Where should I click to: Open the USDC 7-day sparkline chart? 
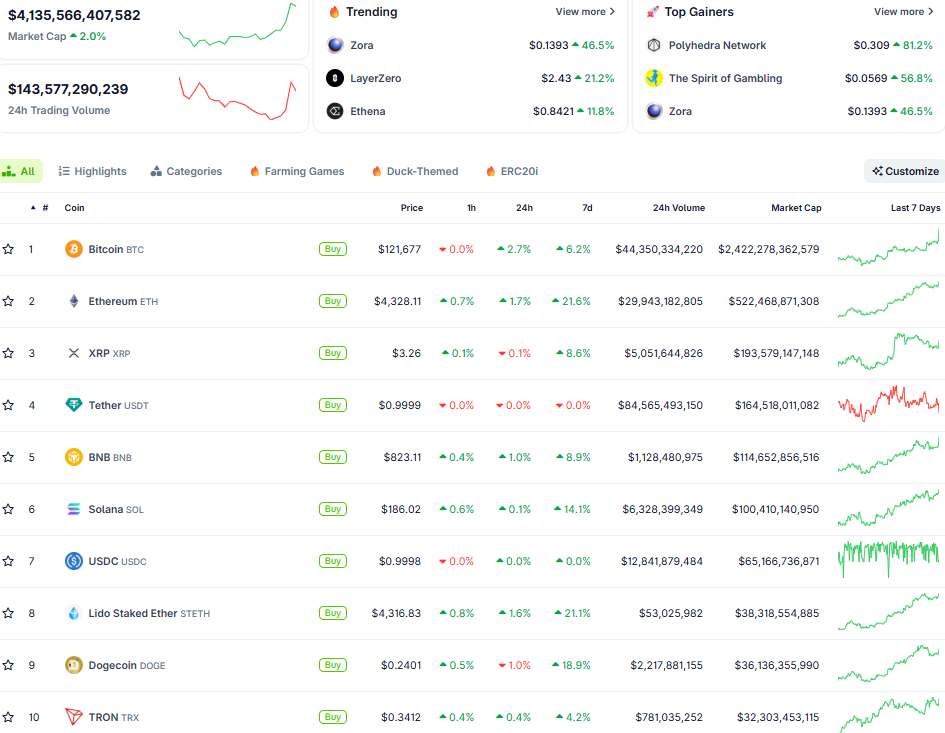[x=888, y=559]
